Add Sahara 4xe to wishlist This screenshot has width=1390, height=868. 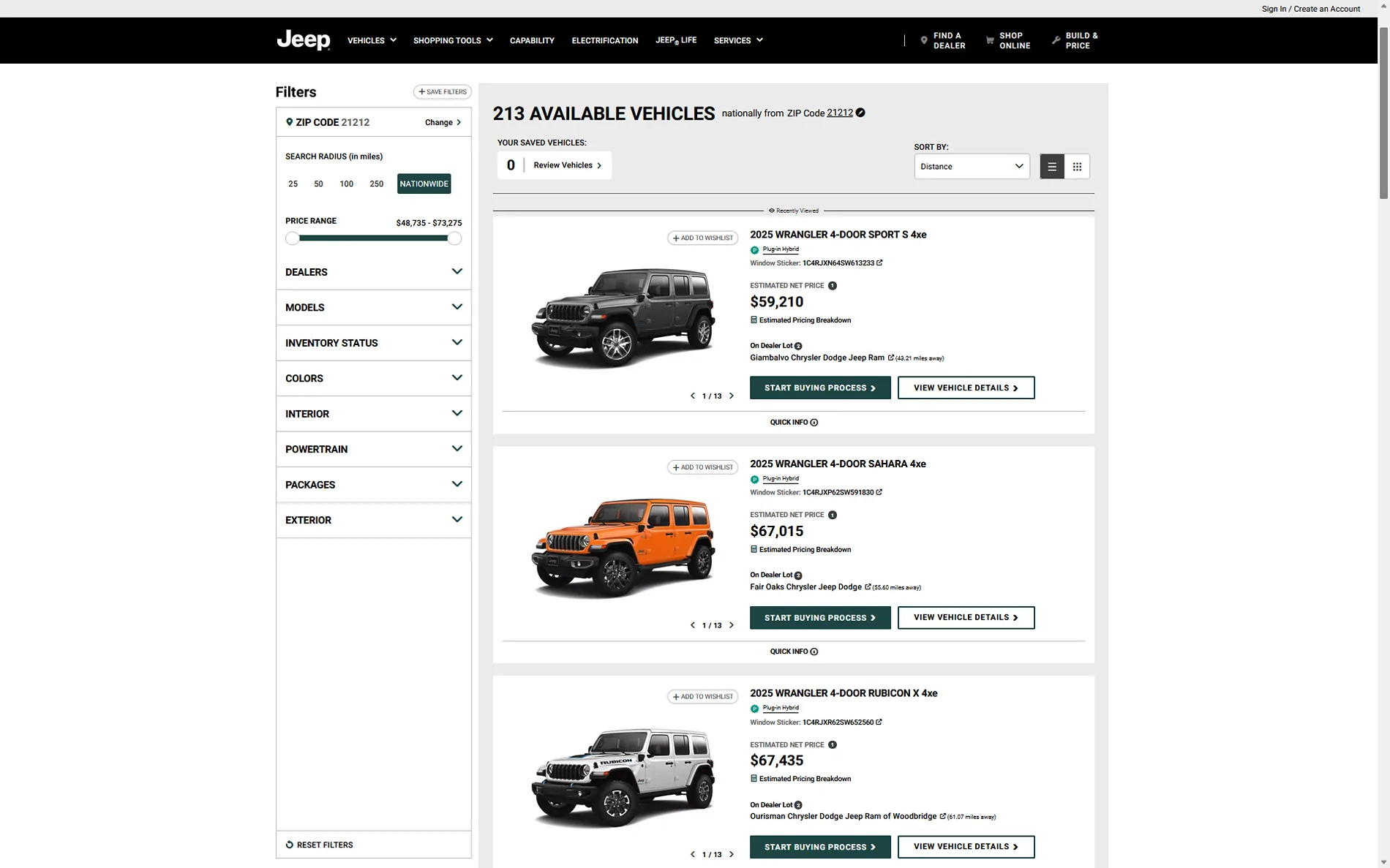coord(702,467)
